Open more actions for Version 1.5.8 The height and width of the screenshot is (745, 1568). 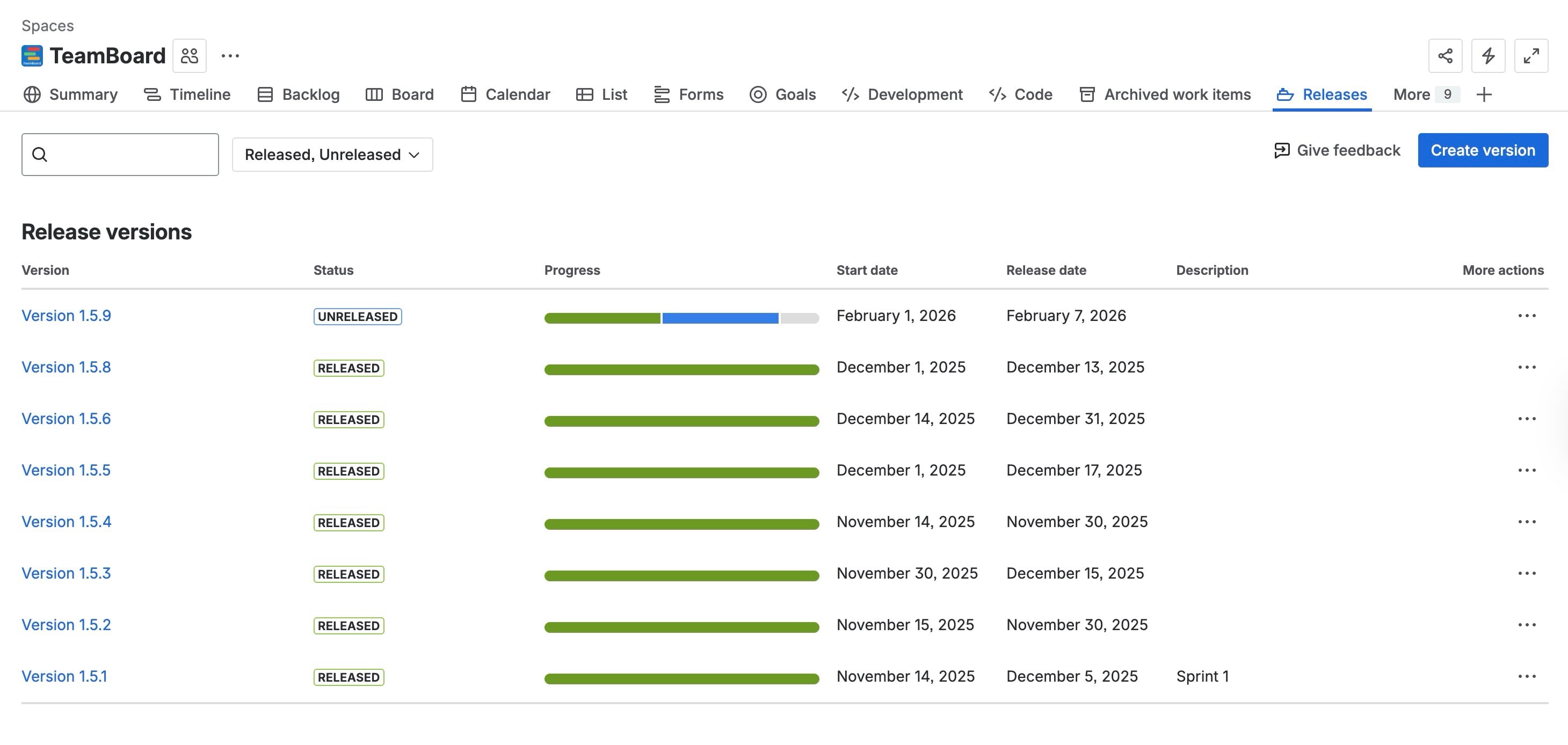click(1527, 368)
